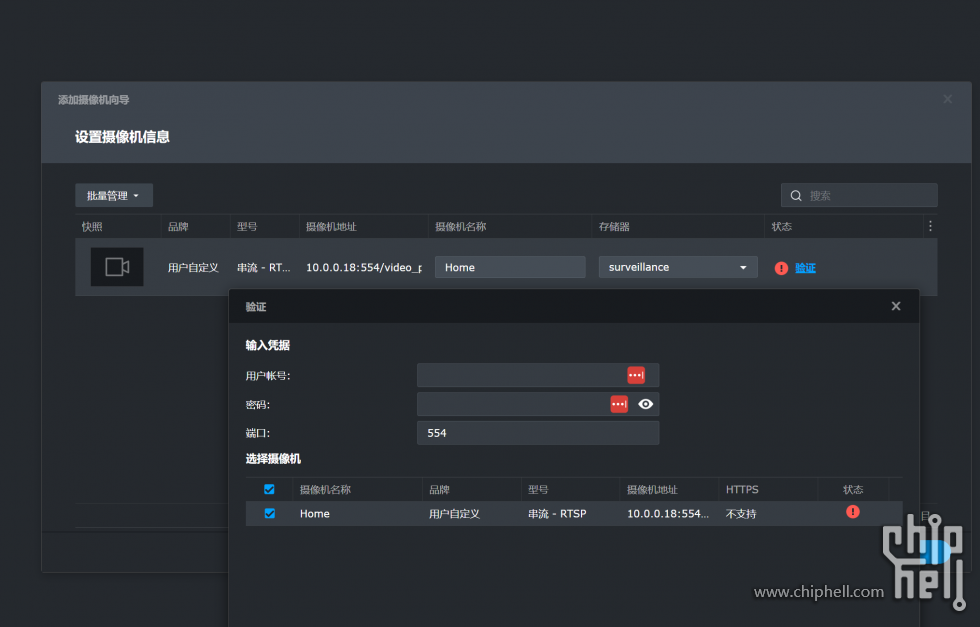Select the Home row name cell
This screenshot has width=980, height=627.
point(314,514)
